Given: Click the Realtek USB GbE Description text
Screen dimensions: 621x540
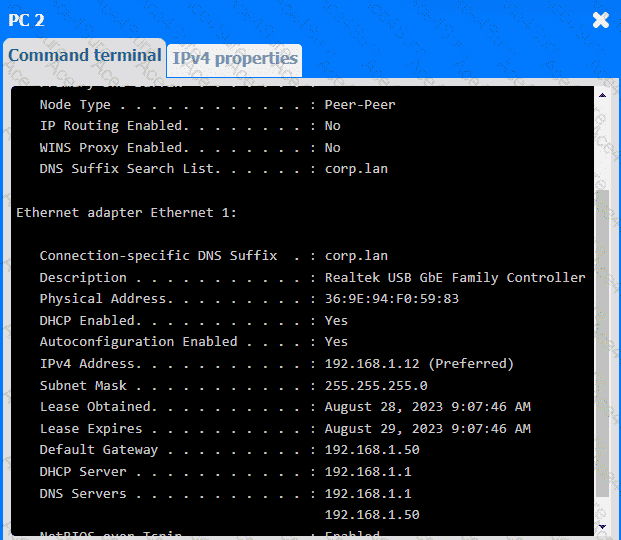Looking at the screenshot, I should click(x=455, y=277).
